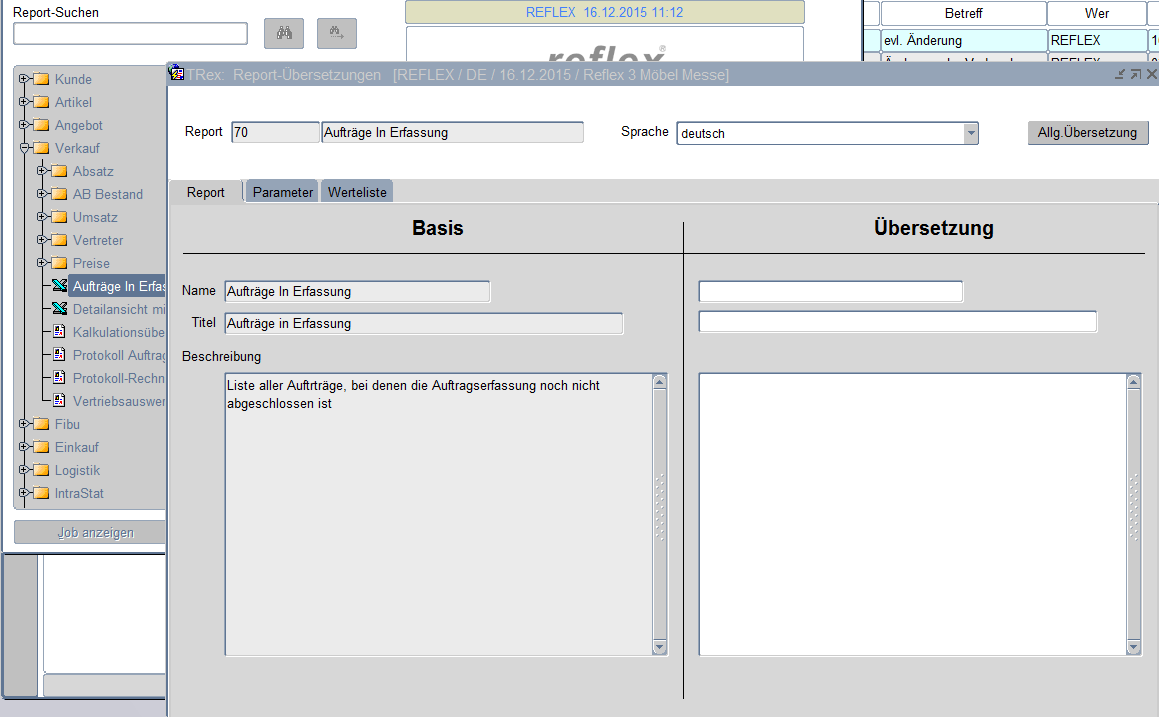Expand the Umsatz subfolder
The image size is (1159, 717).
pyautogui.click(x=42, y=217)
